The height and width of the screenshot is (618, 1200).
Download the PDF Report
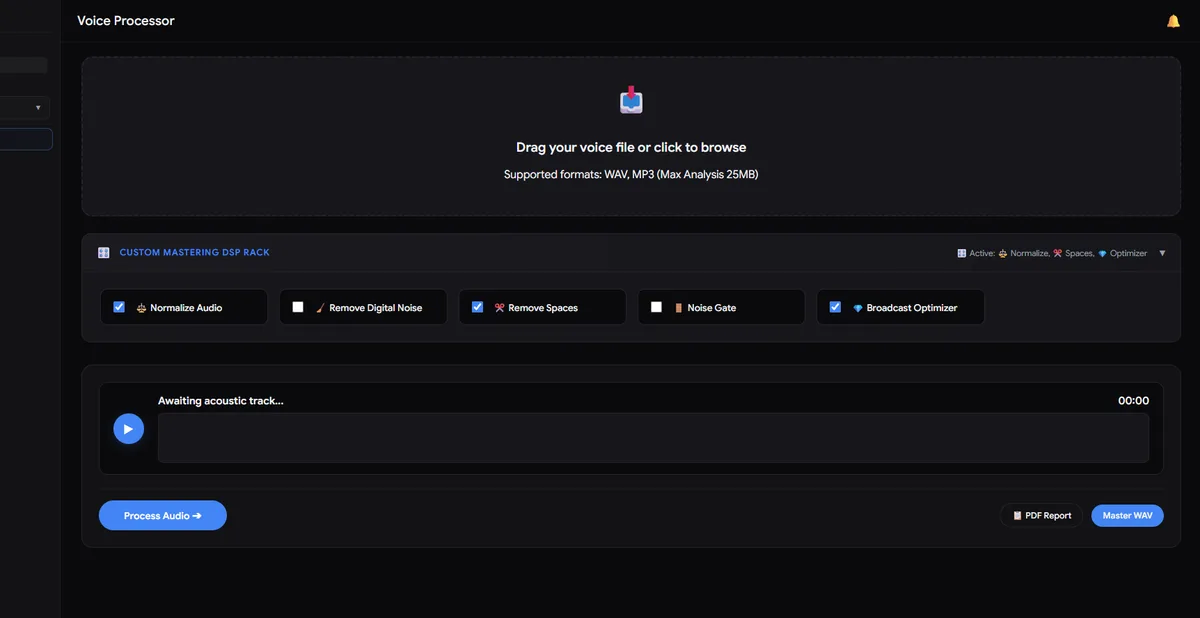coord(1041,515)
